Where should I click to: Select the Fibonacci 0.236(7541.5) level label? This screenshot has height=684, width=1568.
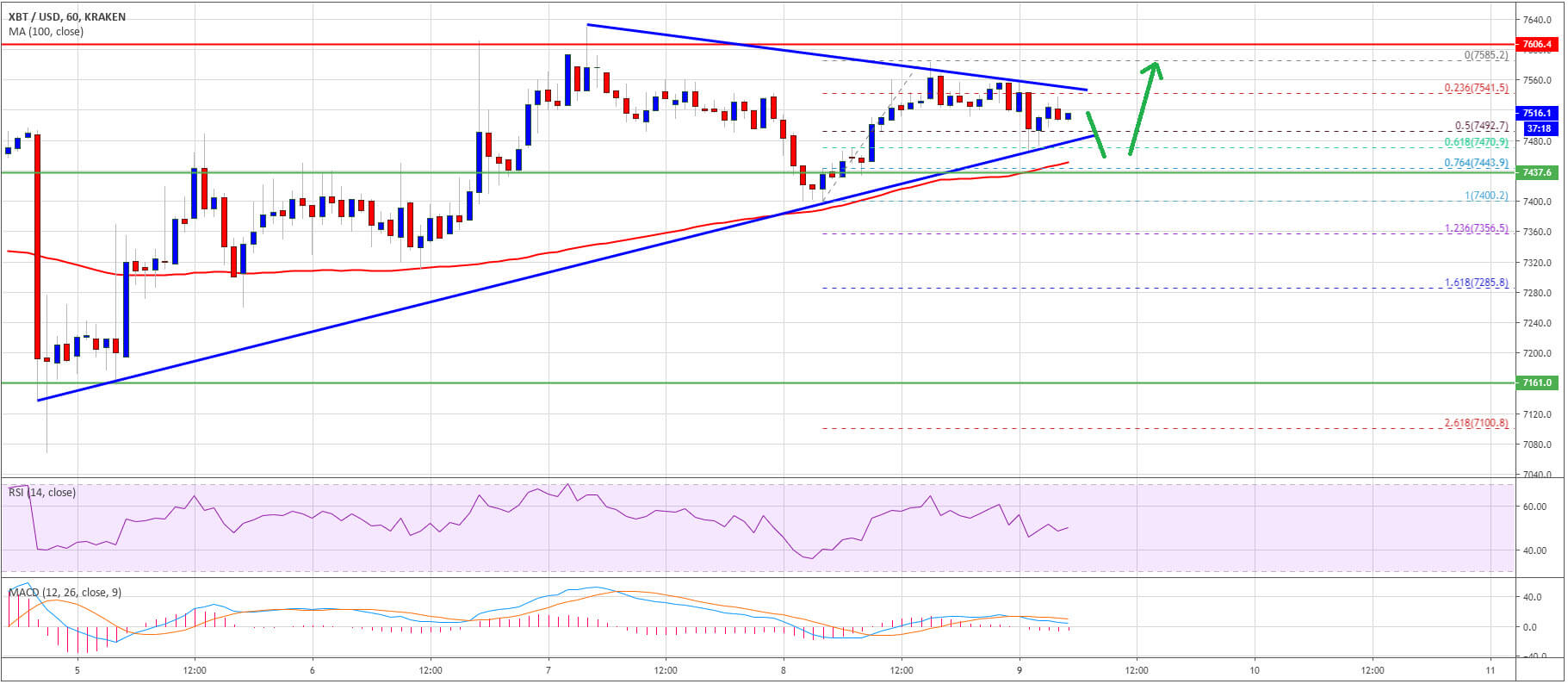point(1476,88)
